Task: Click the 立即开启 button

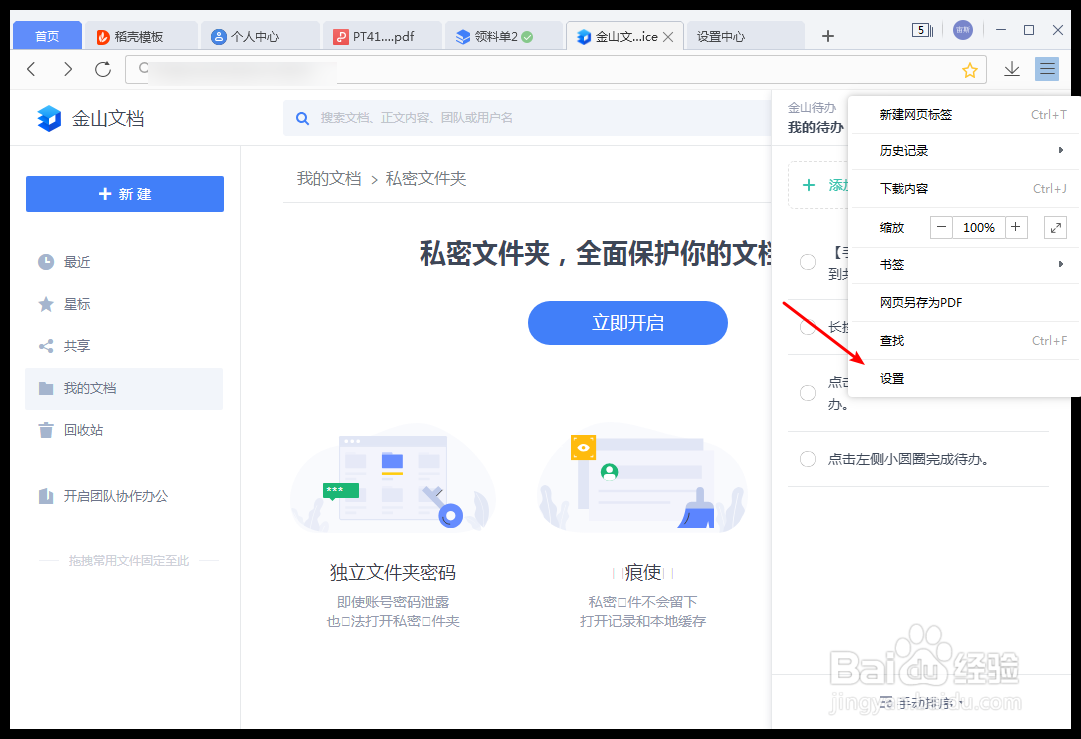Action: pos(627,323)
